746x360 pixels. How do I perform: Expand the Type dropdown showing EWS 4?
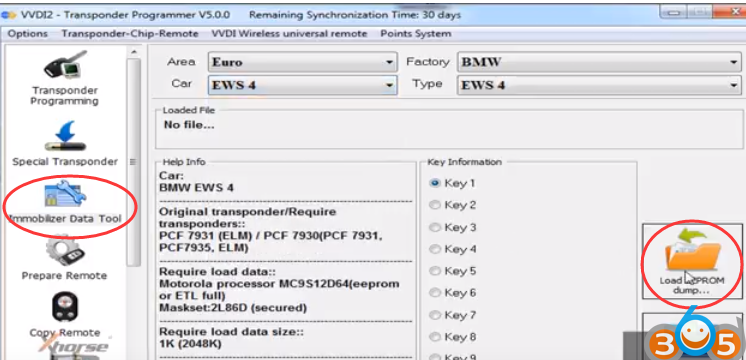[599, 85]
